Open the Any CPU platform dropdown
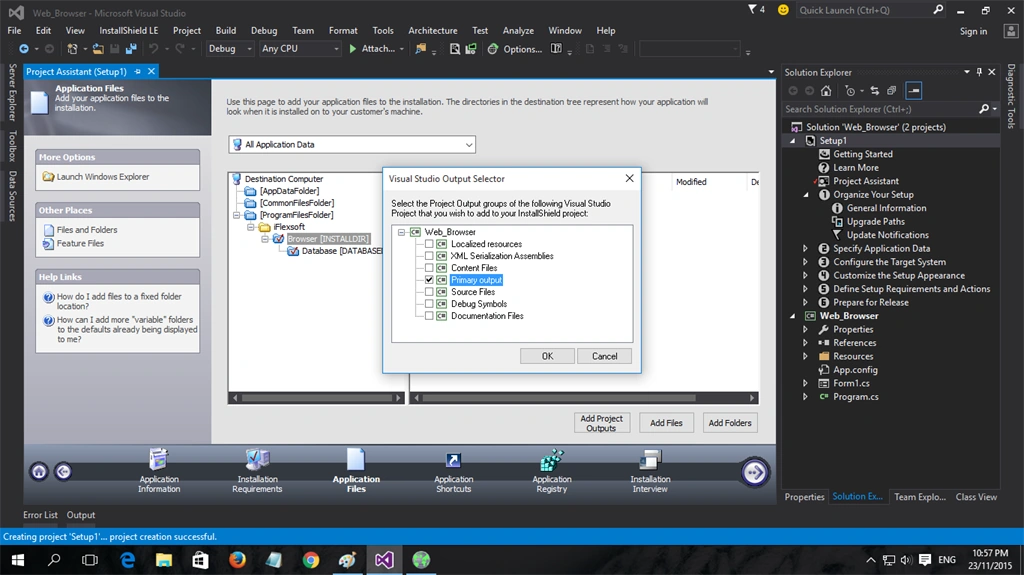 click(x=300, y=48)
